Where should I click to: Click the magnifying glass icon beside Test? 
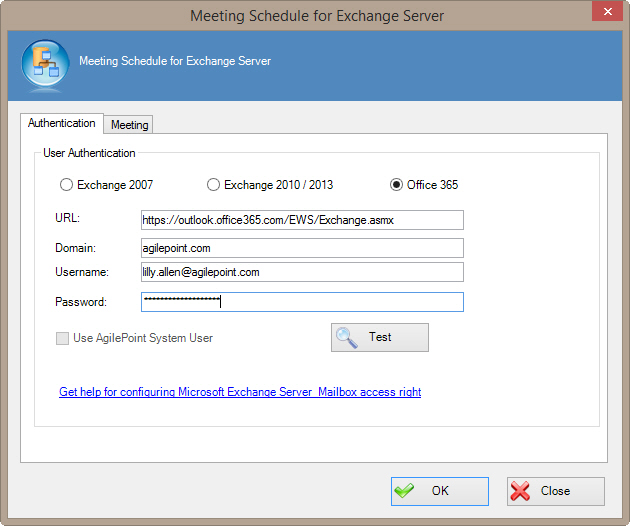[x=347, y=338]
